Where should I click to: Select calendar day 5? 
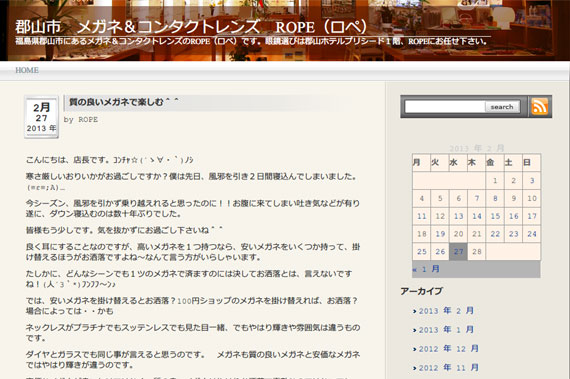coord(440,198)
